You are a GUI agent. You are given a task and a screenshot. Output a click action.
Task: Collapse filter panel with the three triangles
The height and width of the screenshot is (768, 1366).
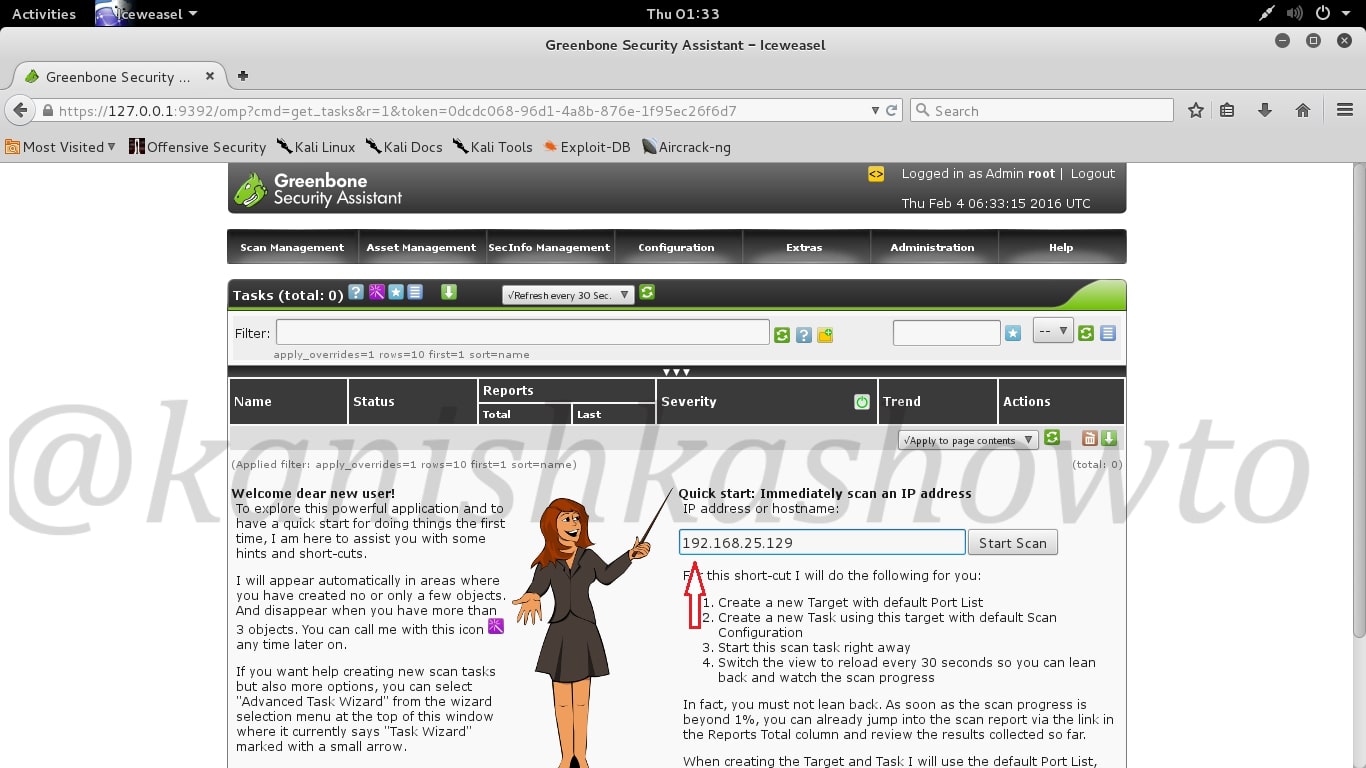click(677, 372)
